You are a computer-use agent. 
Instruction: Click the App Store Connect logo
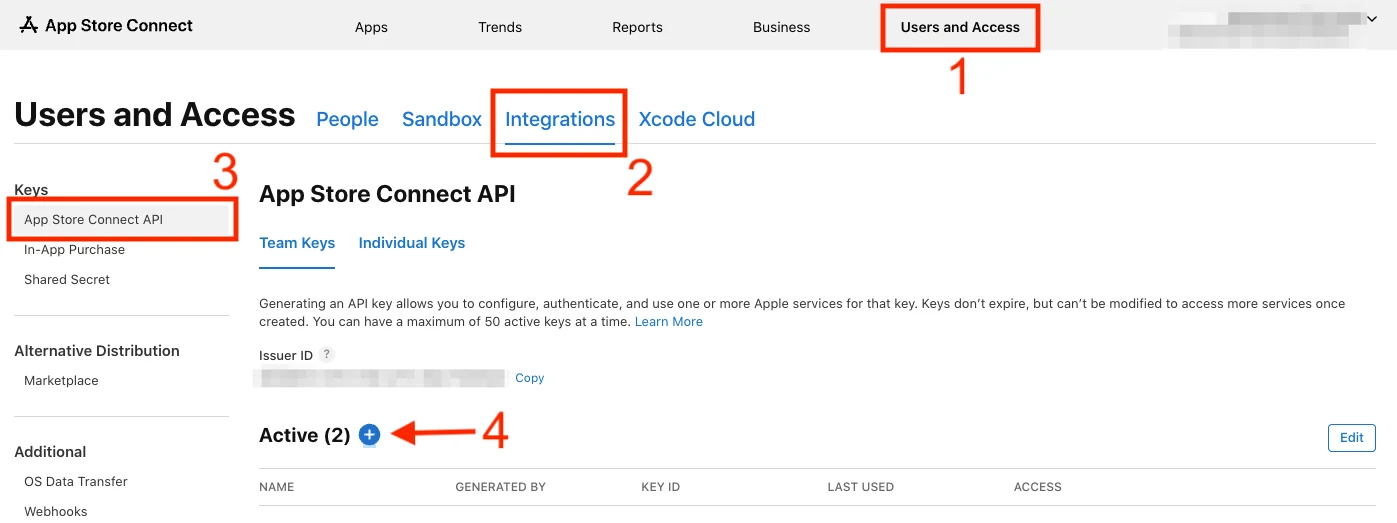[106, 26]
